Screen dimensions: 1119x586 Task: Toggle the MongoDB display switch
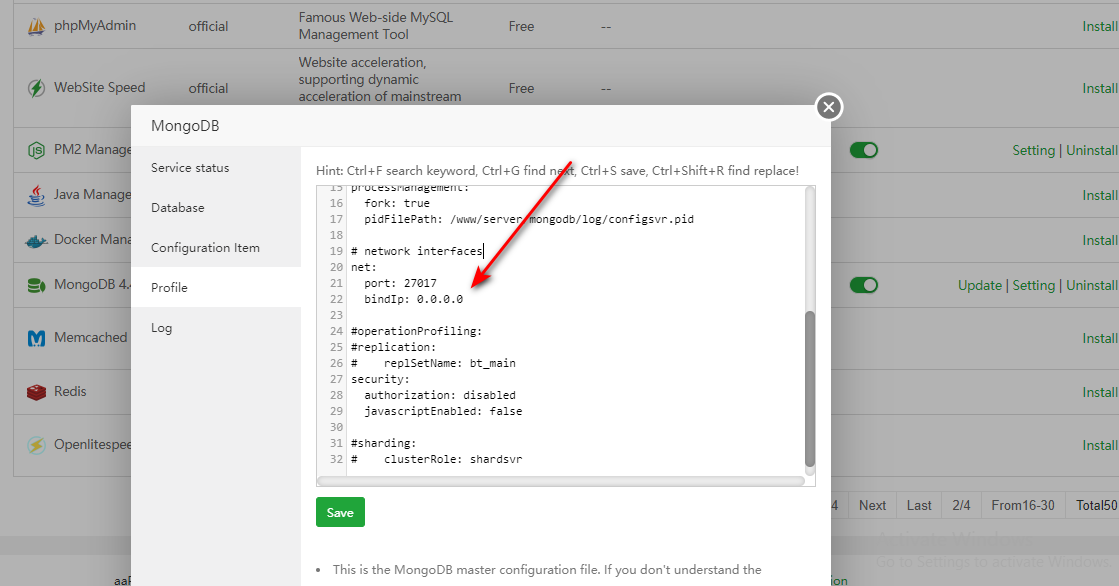pyautogui.click(x=863, y=285)
